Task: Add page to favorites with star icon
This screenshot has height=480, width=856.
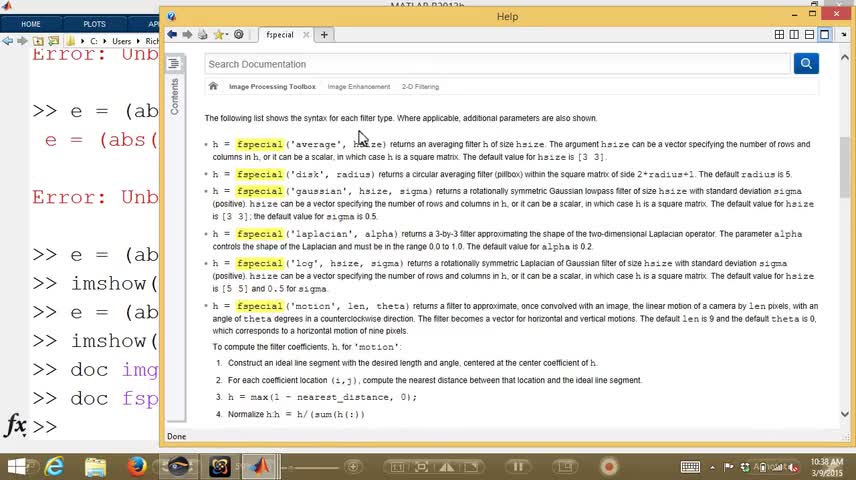Action: [x=218, y=34]
